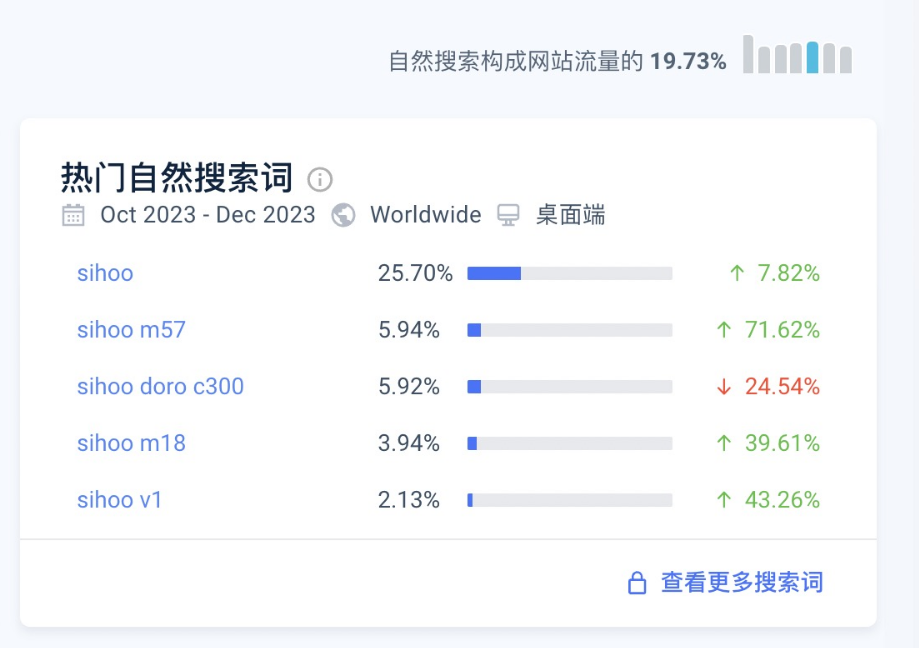Image resolution: width=919 pixels, height=648 pixels.
Task: Click the highlighted blue bar in the traffic chart
Action: pyautogui.click(x=812, y=57)
